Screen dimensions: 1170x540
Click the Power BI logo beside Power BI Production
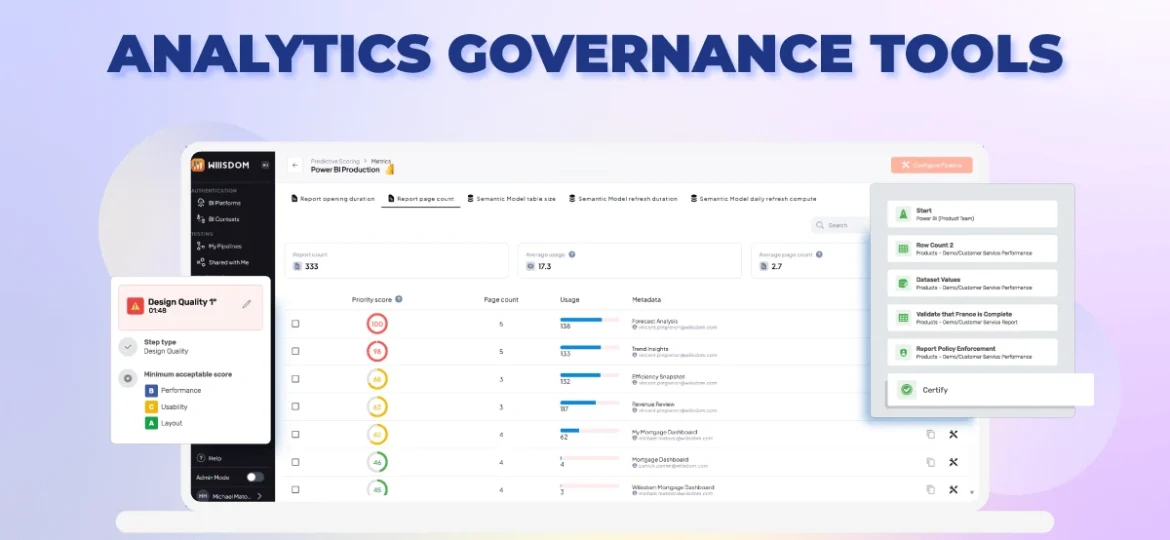pyautogui.click(x=390, y=169)
